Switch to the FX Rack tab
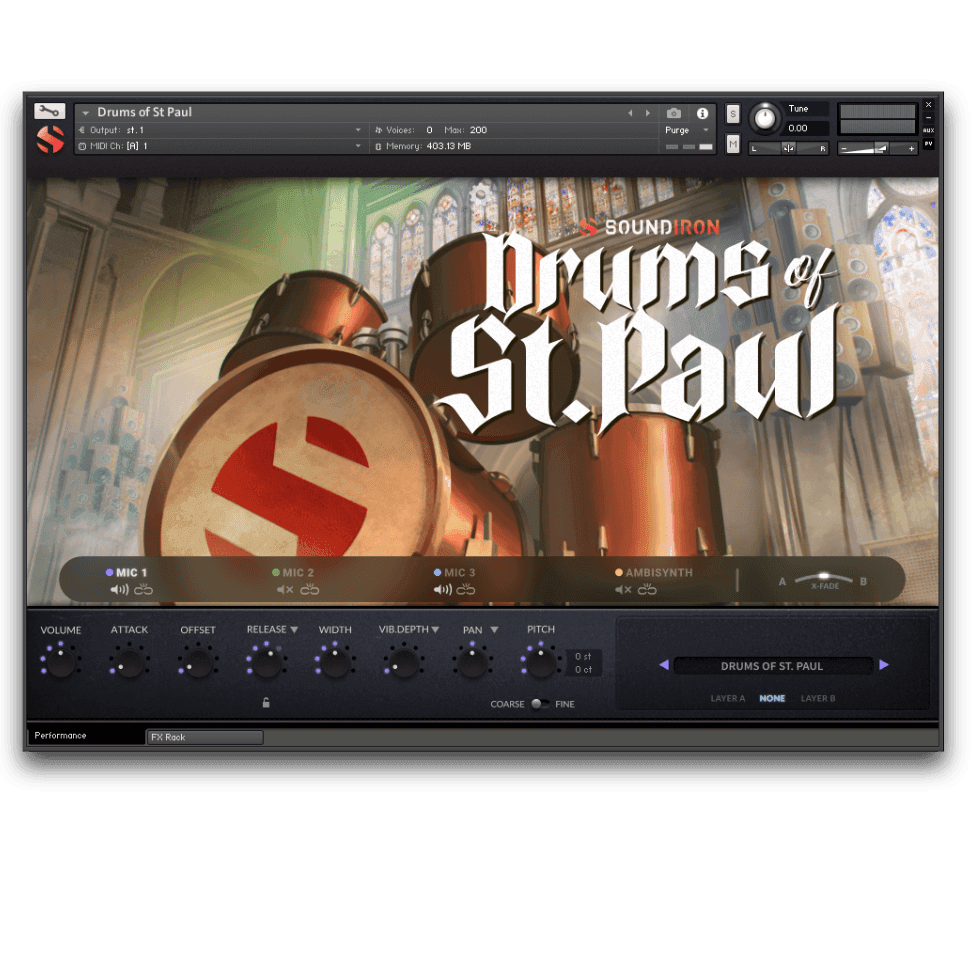The image size is (970, 970). [x=205, y=737]
